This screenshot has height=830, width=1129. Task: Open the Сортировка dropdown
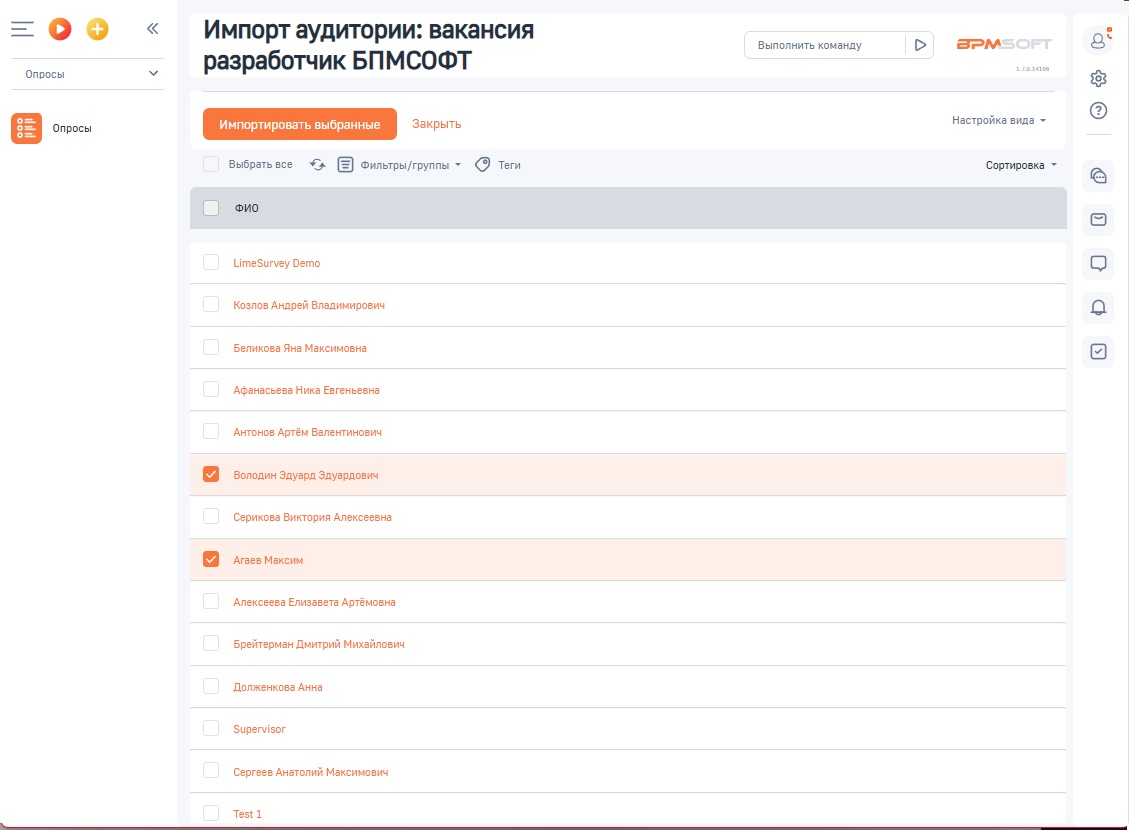(1019, 164)
